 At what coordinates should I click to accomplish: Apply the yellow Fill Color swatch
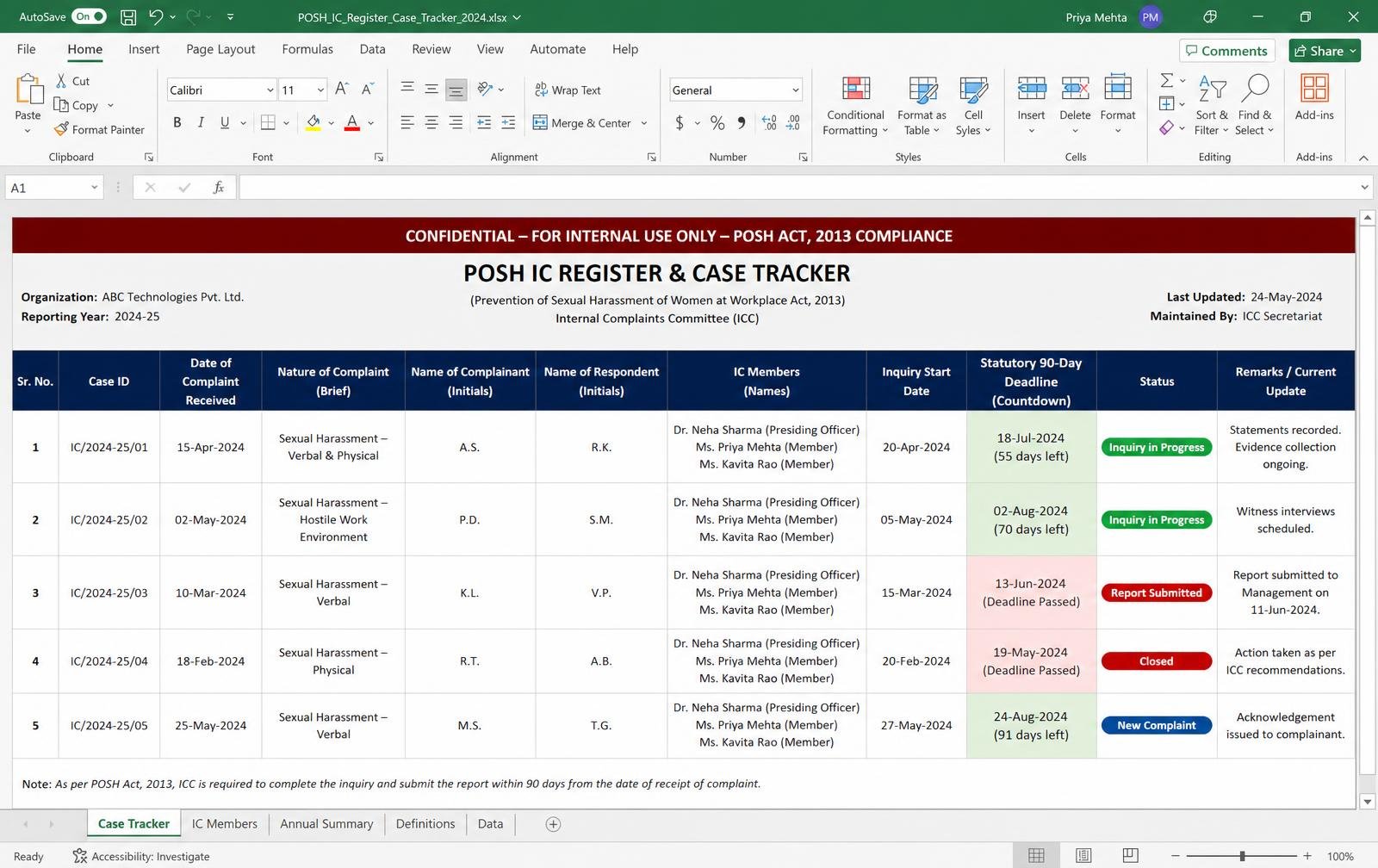point(313,123)
